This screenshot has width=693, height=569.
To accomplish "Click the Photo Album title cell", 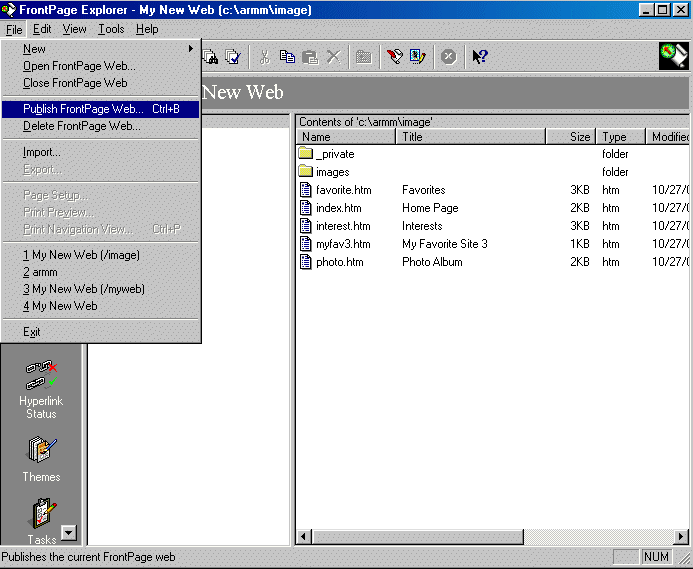I will 432,262.
